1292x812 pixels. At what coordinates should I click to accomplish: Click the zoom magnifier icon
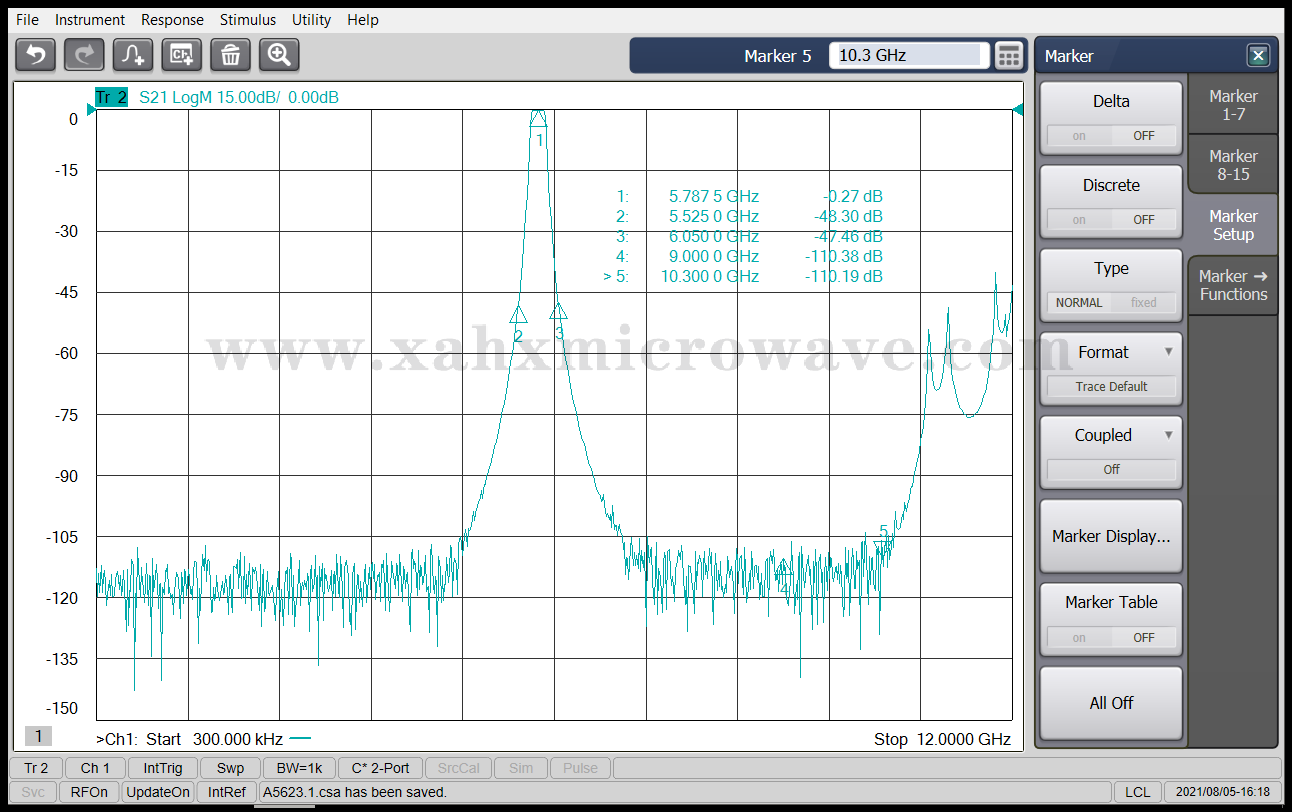[279, 55]
